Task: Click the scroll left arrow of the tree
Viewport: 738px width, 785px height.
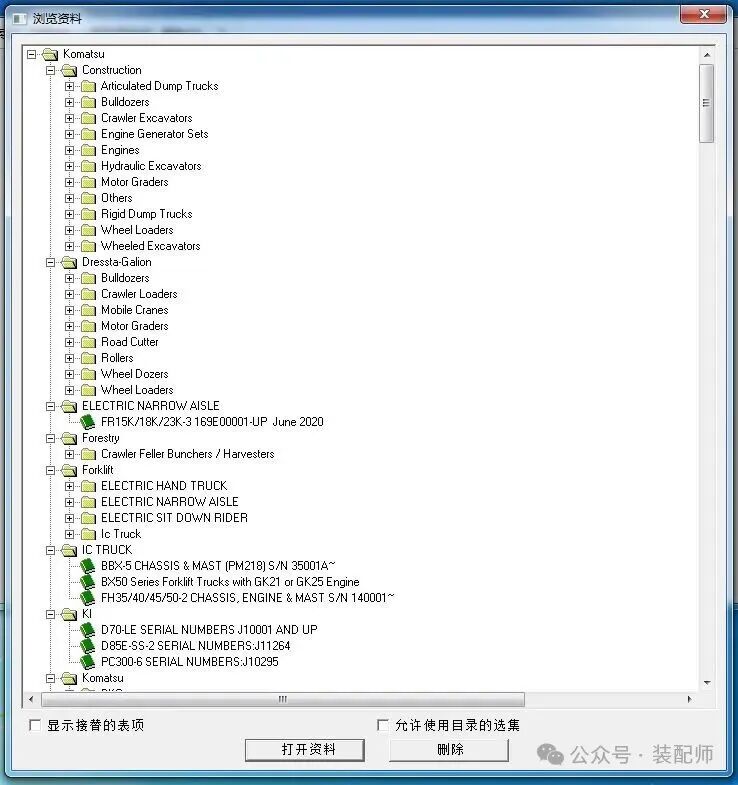Action: click(31, 699)
